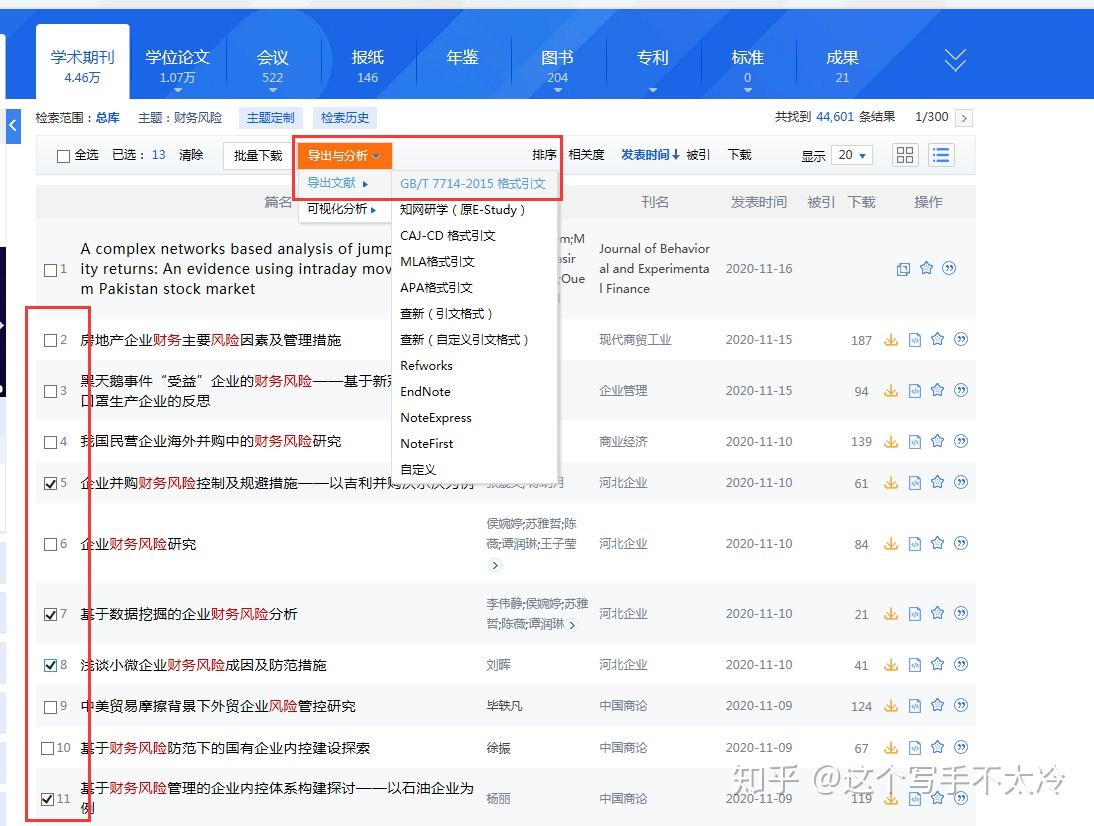Toggle the 全选 select-all checkbox
1094x826 pixels.
pos(63,156)
